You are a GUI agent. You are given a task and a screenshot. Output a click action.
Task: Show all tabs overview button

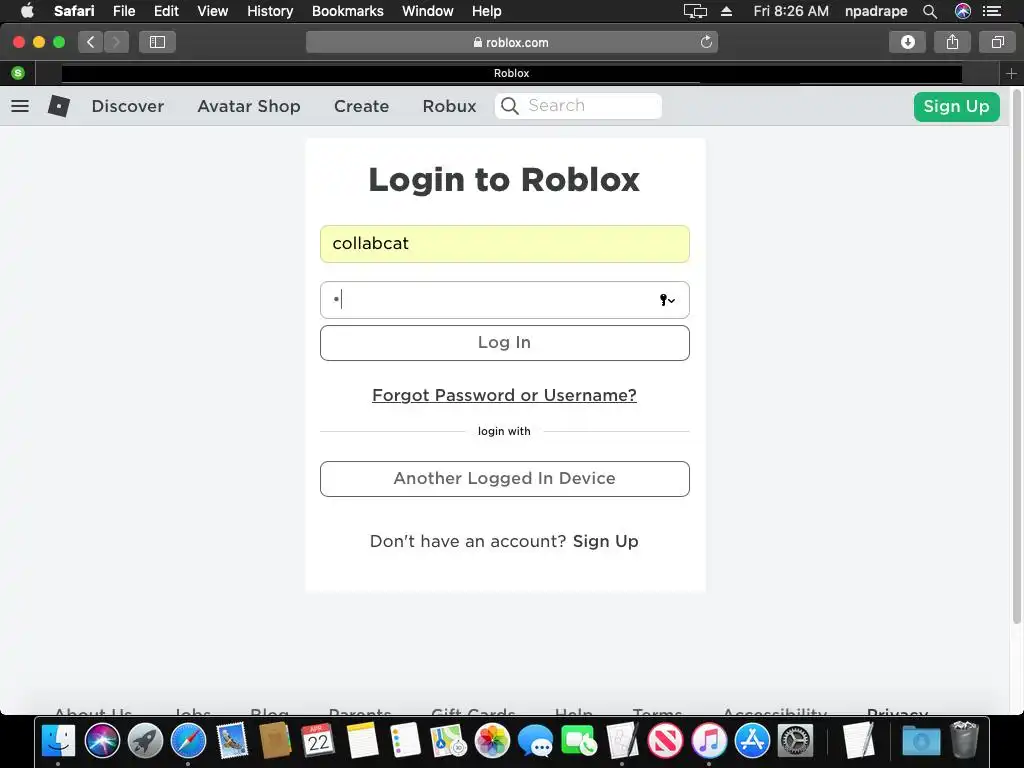pyautogui.click(x=997, y=42)
